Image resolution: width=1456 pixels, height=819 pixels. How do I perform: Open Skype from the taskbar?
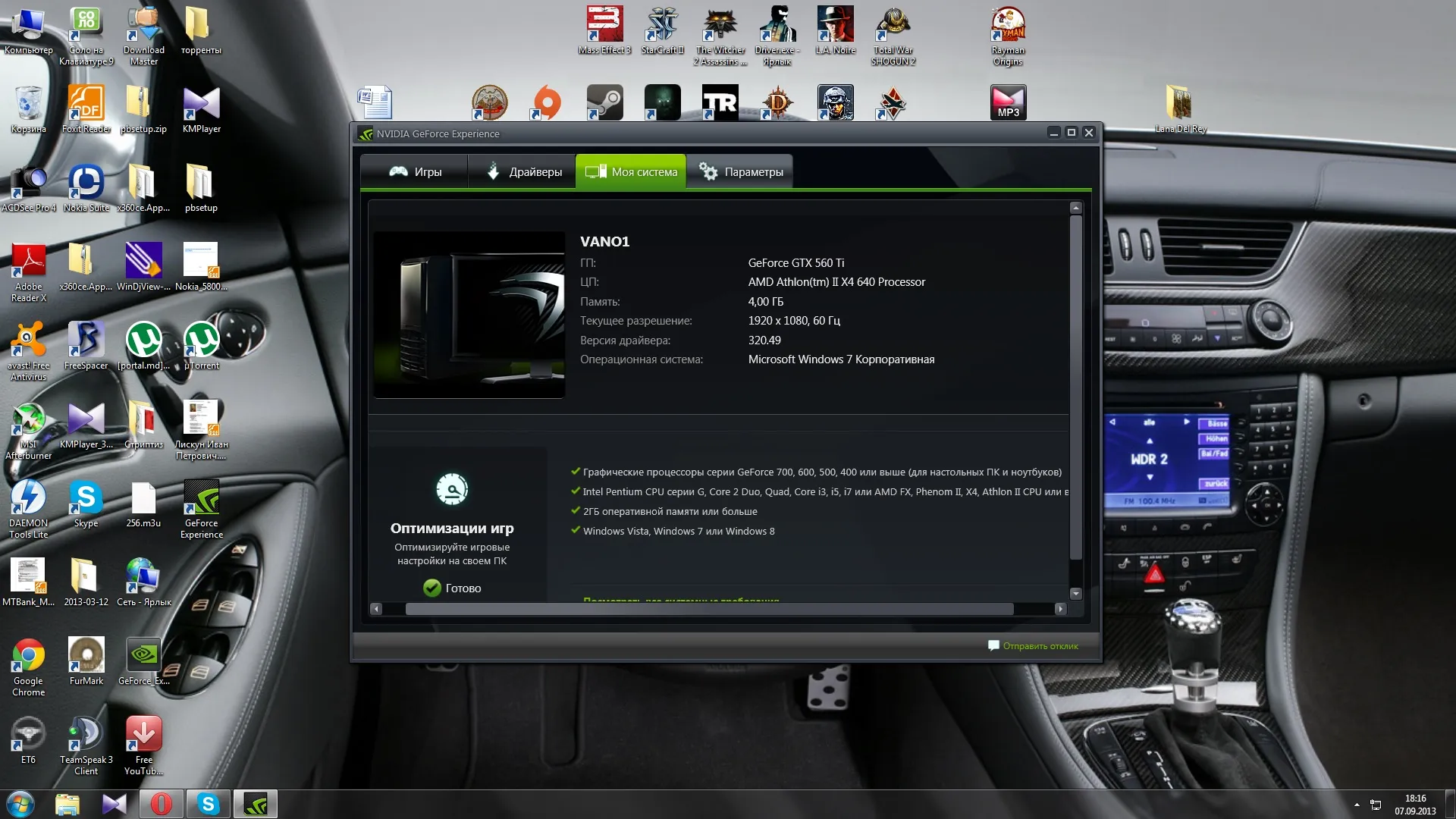(x=208, y=804)
